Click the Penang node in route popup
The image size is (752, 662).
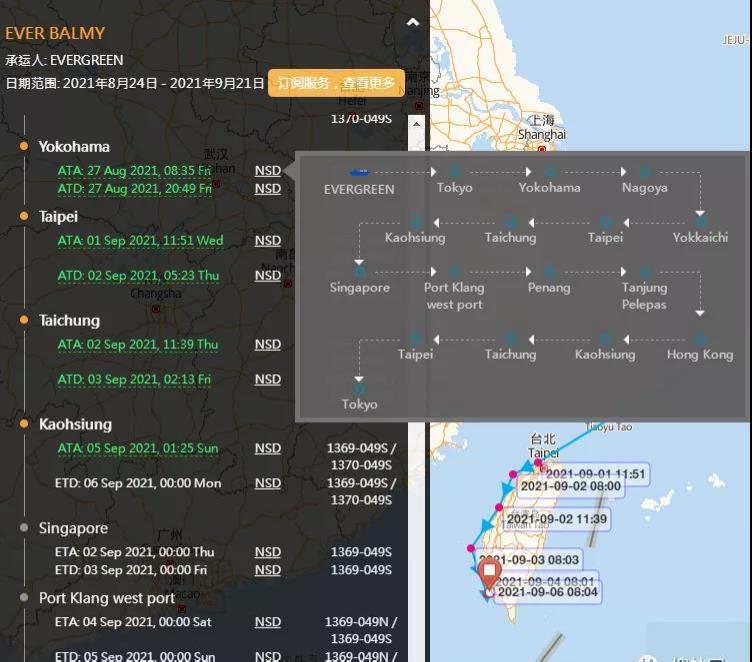point(550,272)
